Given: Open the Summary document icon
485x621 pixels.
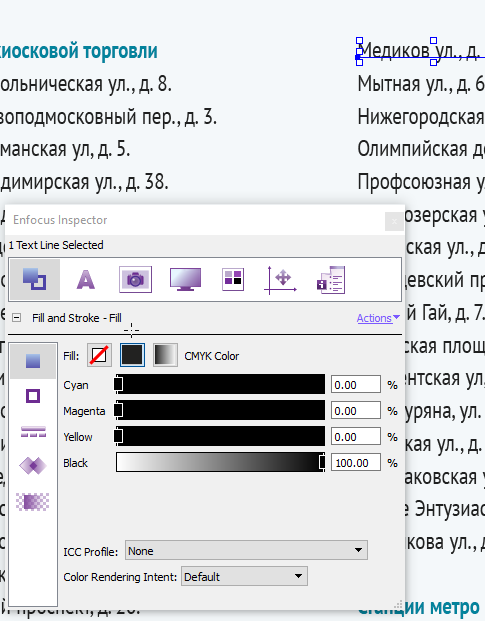Looking at the screenshot, I should tap(331, 280).
